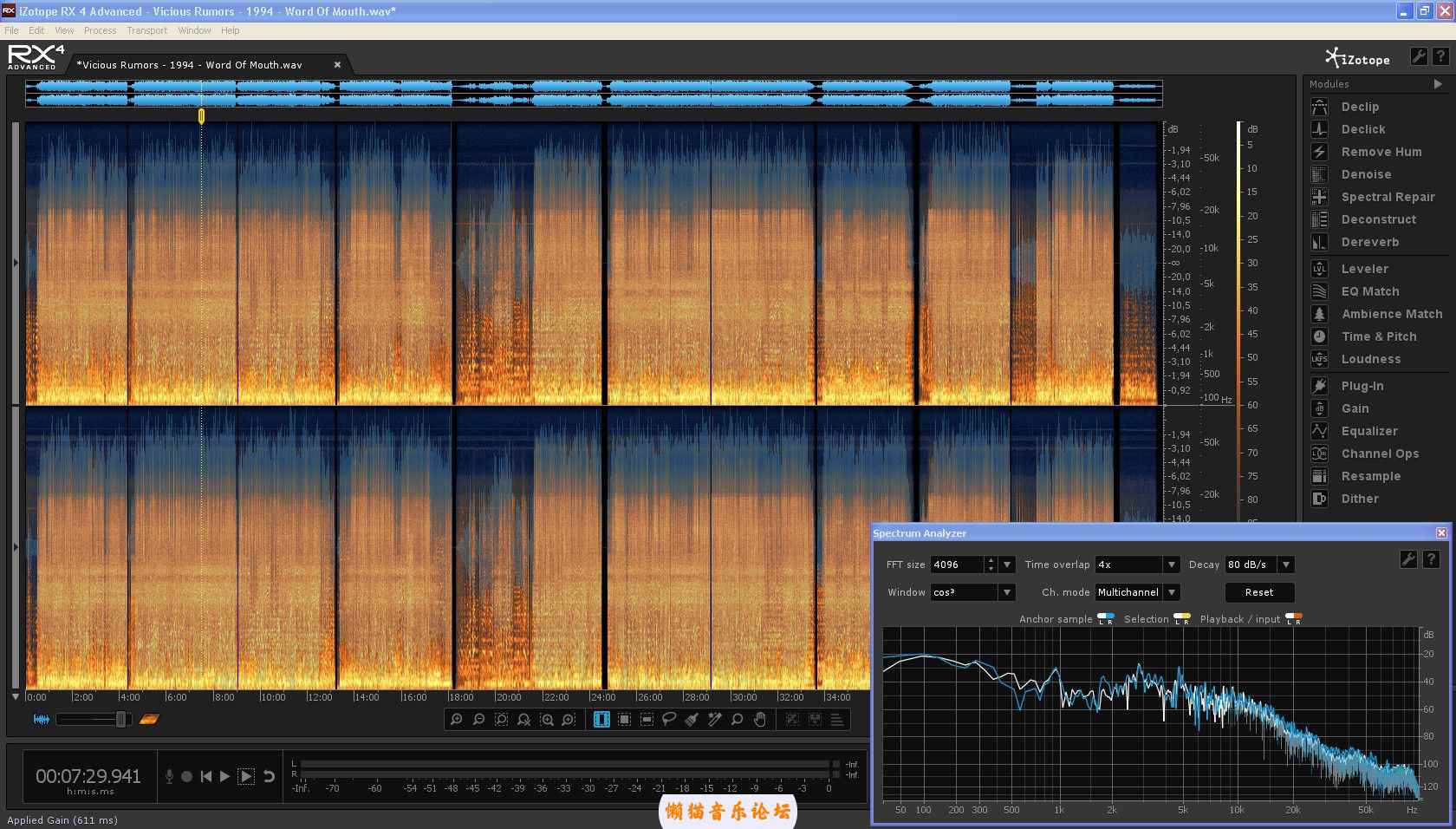Viewport: 1456px width, 829px height.
Task: Open the Window menu
Action: 194,30
